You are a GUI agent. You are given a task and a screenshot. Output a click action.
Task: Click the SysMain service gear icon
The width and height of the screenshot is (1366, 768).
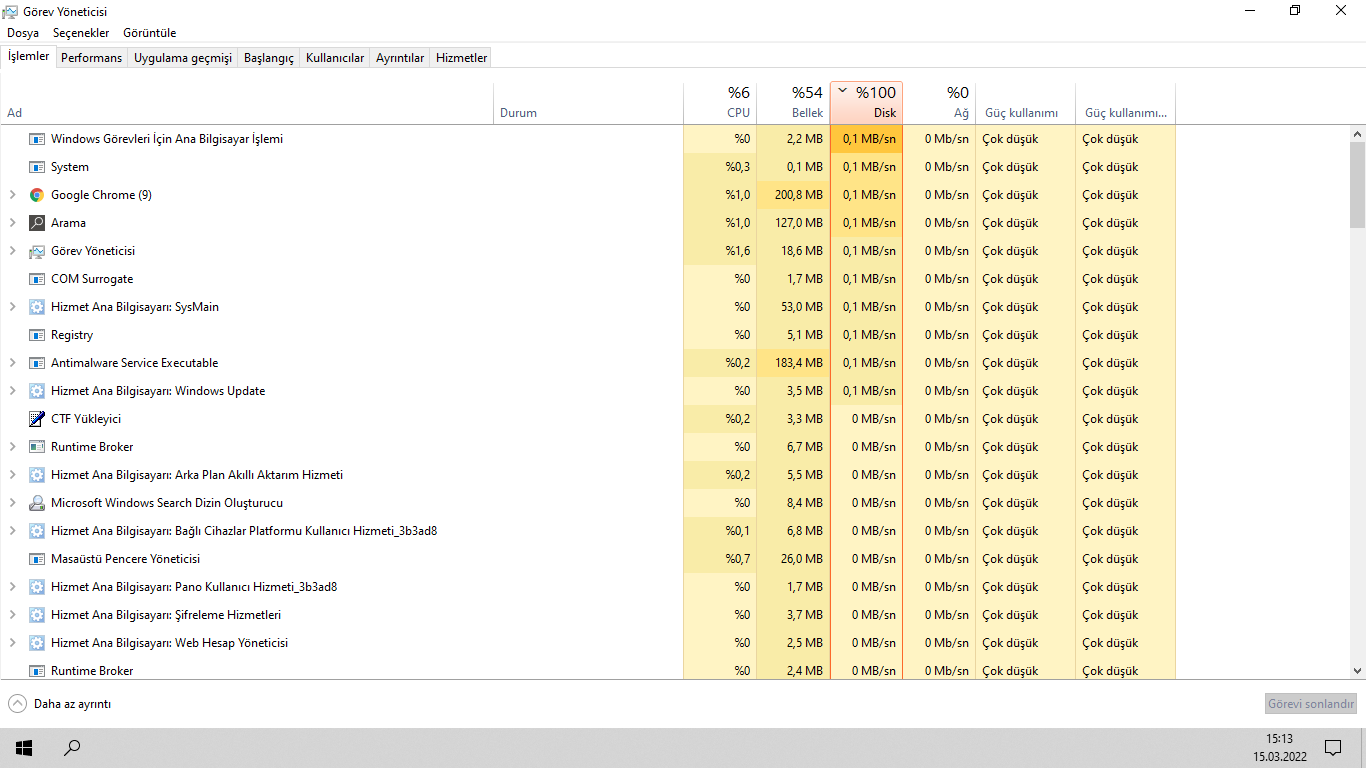(37, 307)
